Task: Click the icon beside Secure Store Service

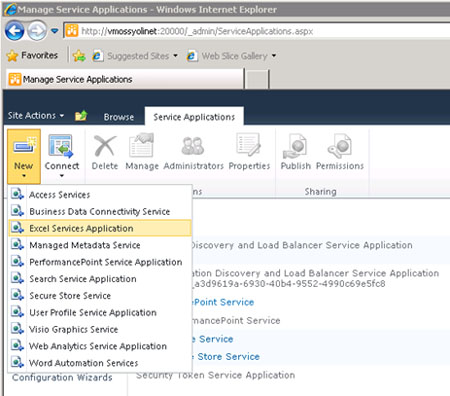Action: pyautogui.click(x=17, y=295)
